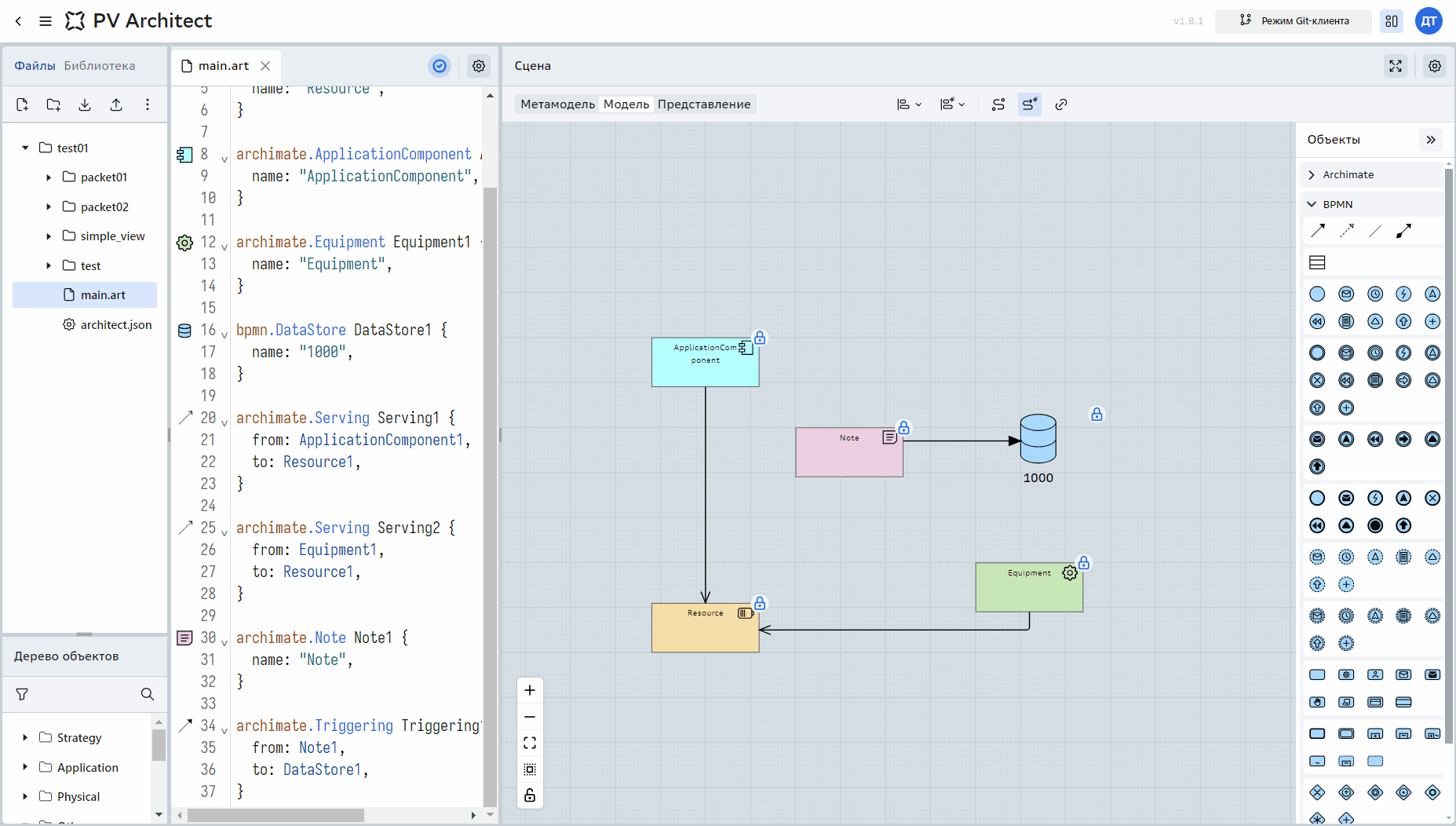Screen dimensions: 1456x826
Task: Select the Модель tab
Action: pyautogui.click(x=626, y=104)
